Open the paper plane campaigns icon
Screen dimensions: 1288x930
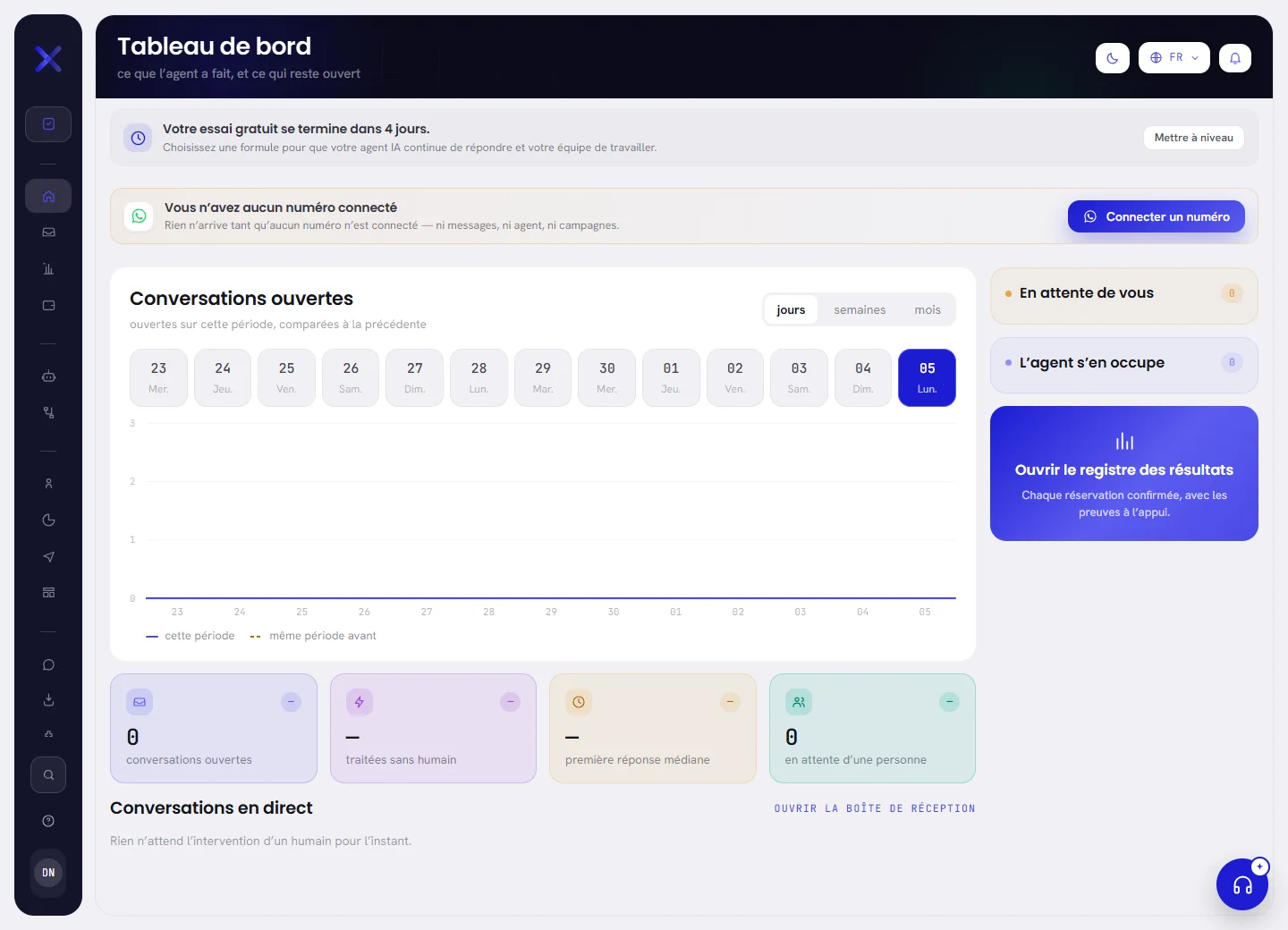[x=48, y=556]
